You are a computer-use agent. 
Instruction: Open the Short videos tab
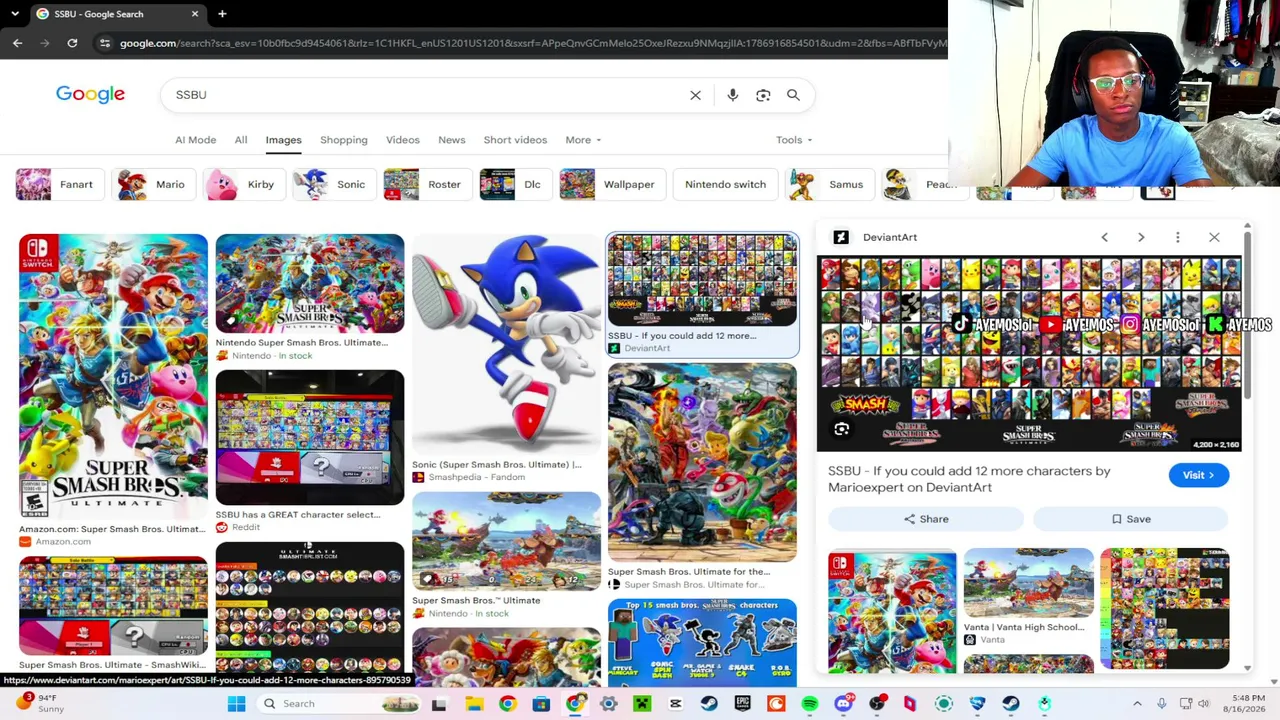[515, 140]
